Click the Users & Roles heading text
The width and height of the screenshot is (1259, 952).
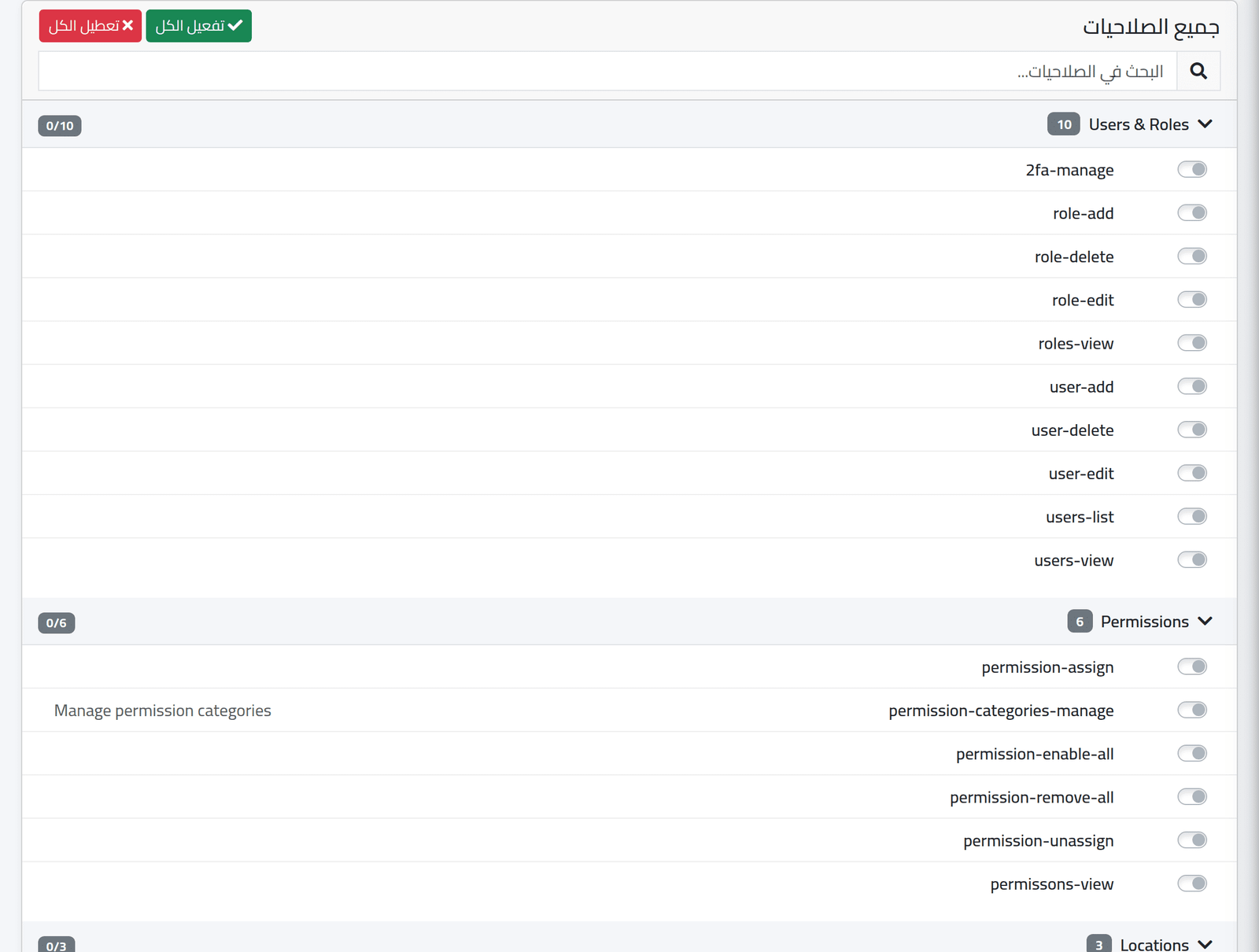point(1139,124)
